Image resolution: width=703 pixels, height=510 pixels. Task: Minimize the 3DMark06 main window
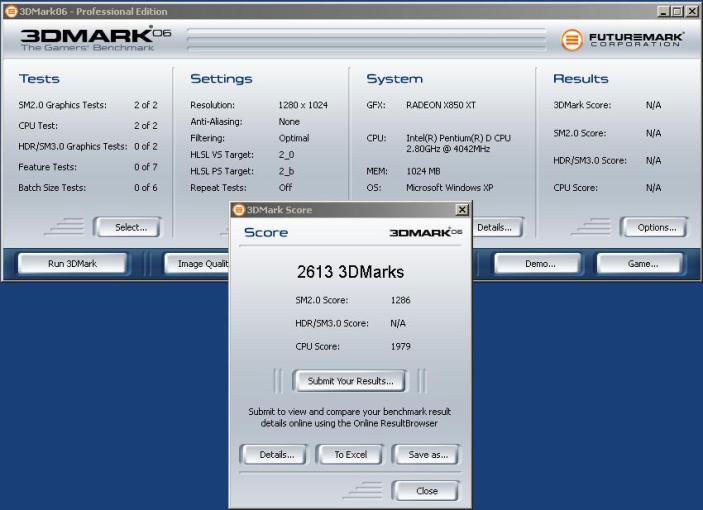tap(663, 11)
